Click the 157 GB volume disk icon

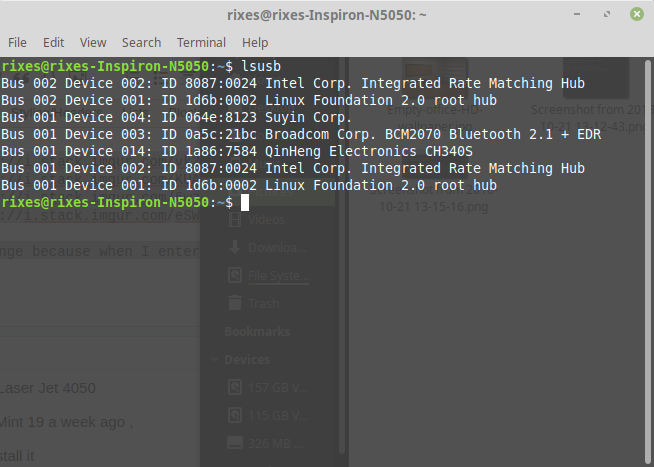235,387
